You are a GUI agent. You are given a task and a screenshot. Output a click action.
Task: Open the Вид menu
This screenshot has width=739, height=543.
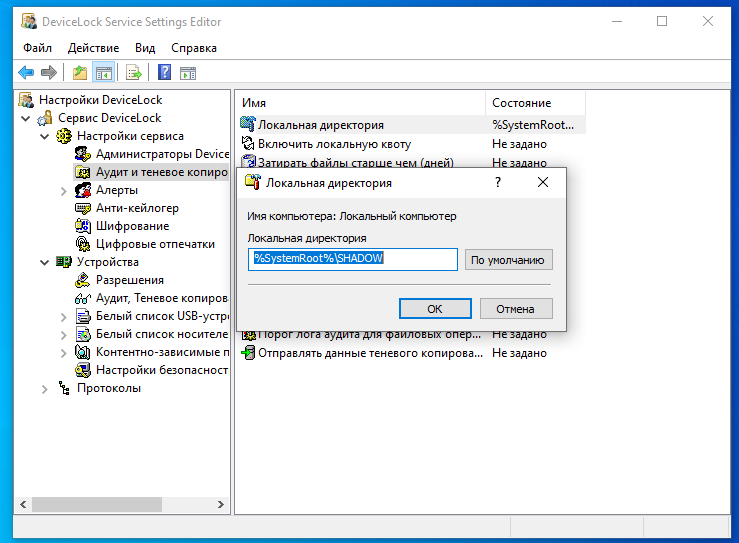(145, 48)
